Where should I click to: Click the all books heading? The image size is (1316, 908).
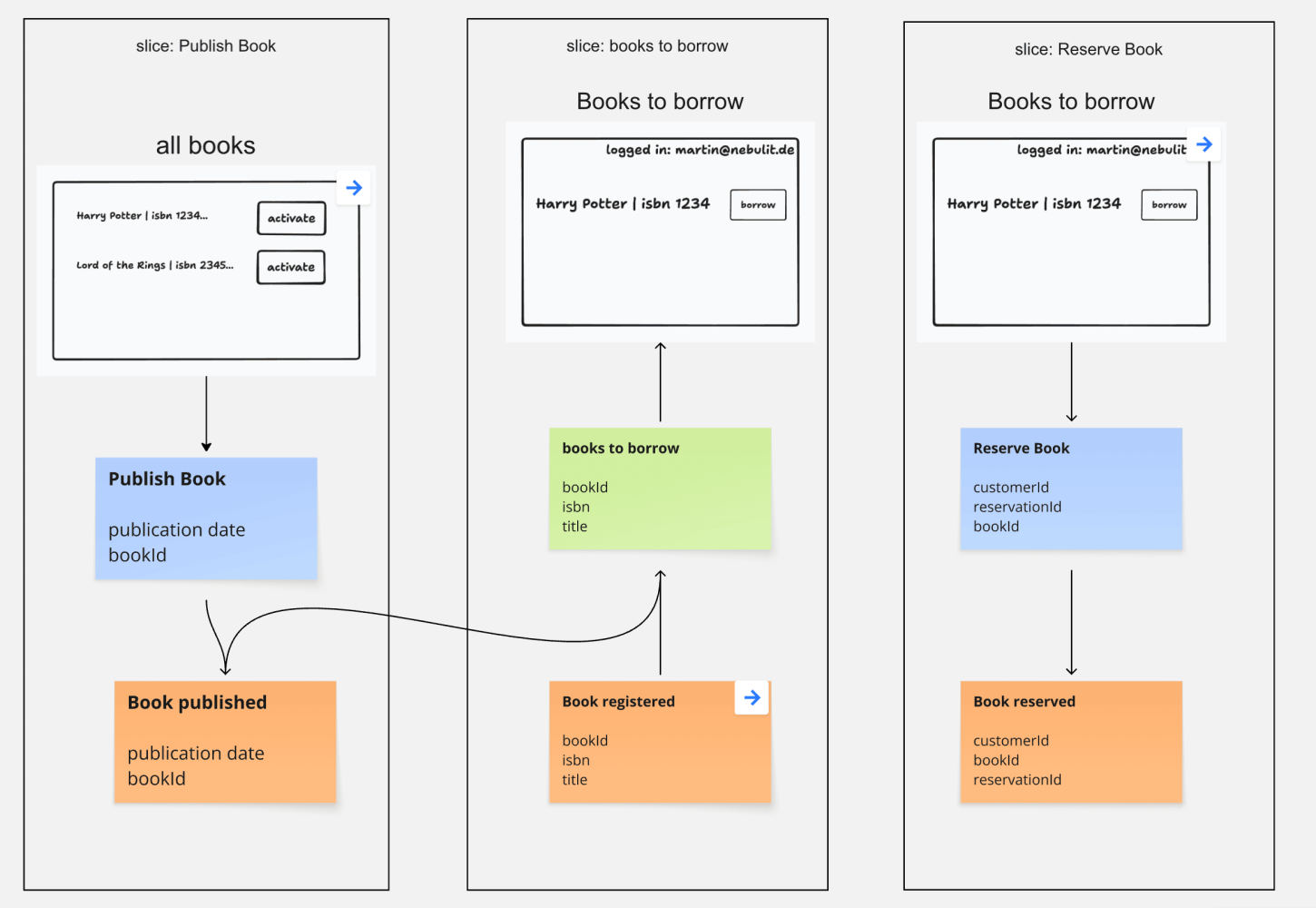click(x=205, y=144)
